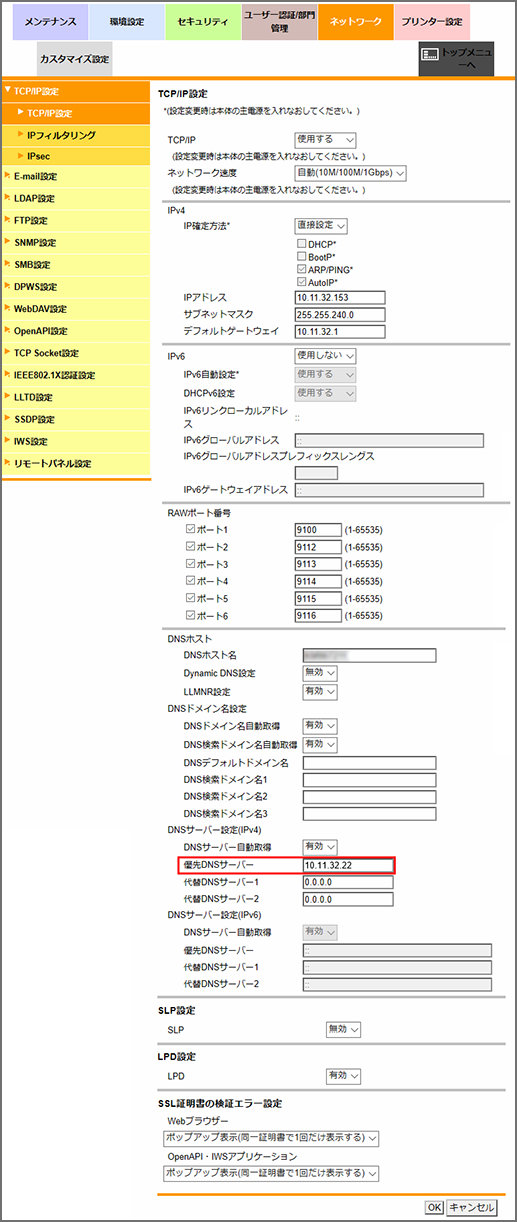Screen dimensions: 517x1222
Task: Open the カスタマイズ設定 tab
Action: tap(74, 60)
